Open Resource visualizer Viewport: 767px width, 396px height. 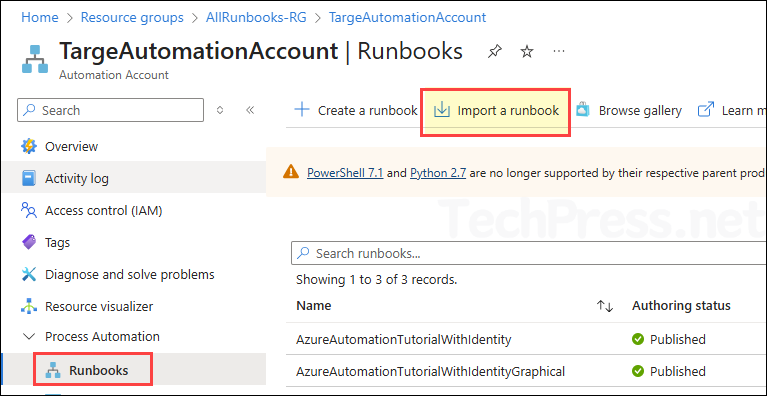[x=99, y=307]
